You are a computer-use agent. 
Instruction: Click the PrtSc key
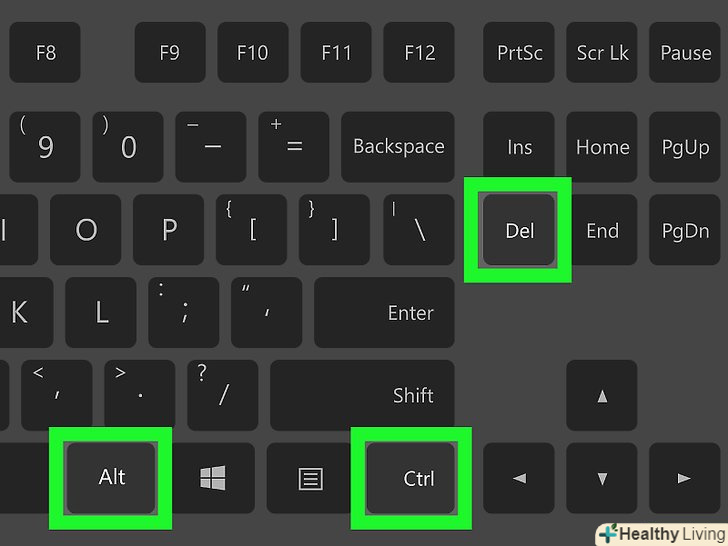coord(519,52)
